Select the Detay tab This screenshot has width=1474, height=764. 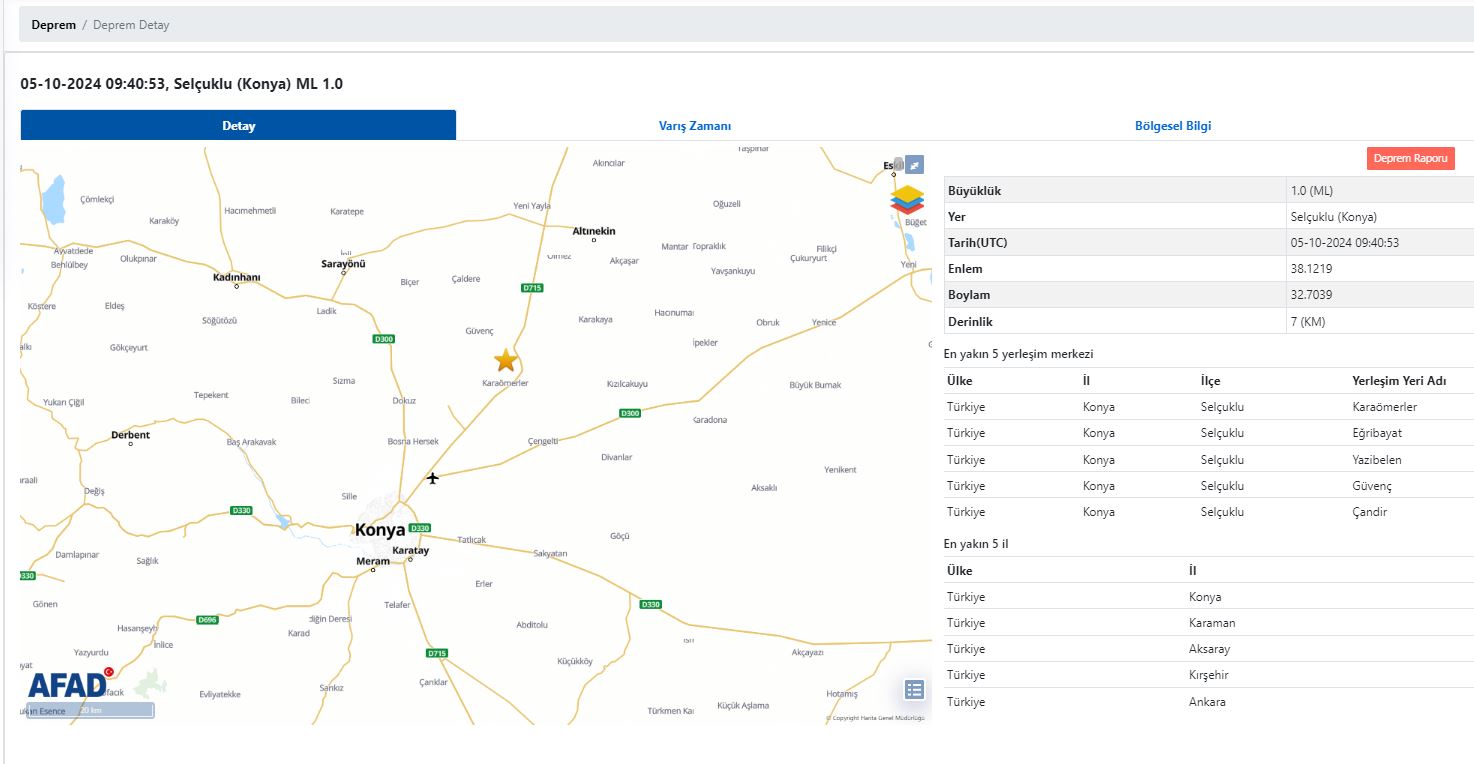tap(238, 125)
